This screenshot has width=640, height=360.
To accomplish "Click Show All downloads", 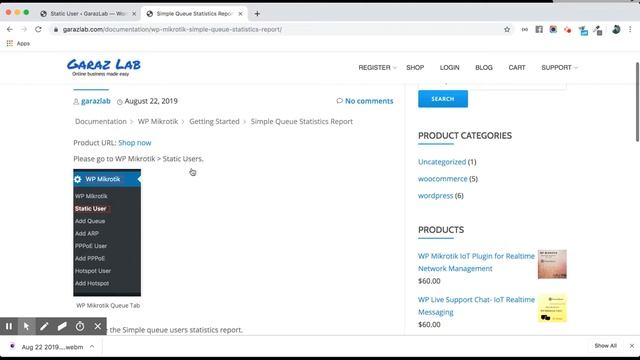I will (x=605, y=346).
